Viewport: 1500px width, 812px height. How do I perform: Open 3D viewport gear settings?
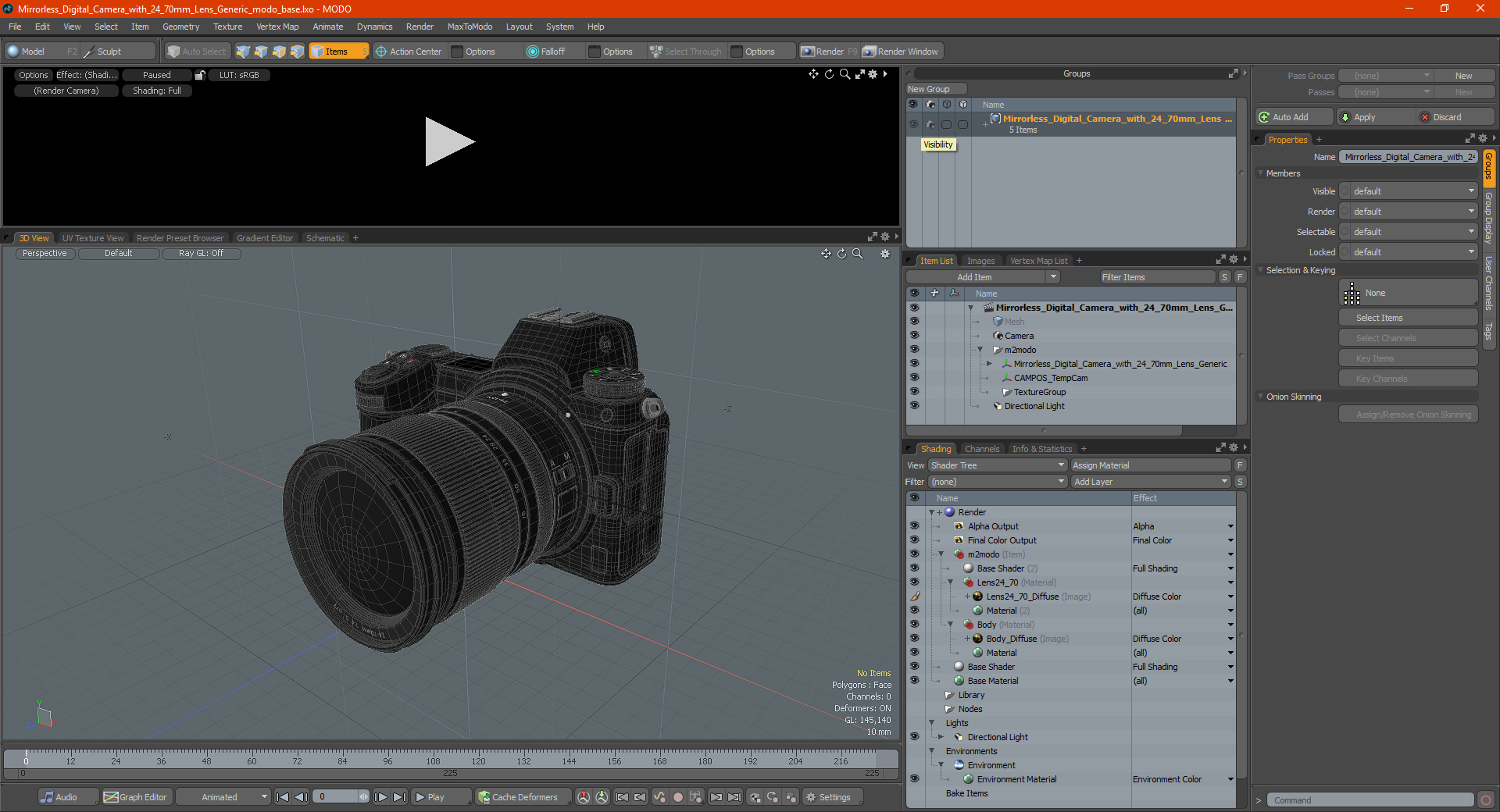coord(885,254)
